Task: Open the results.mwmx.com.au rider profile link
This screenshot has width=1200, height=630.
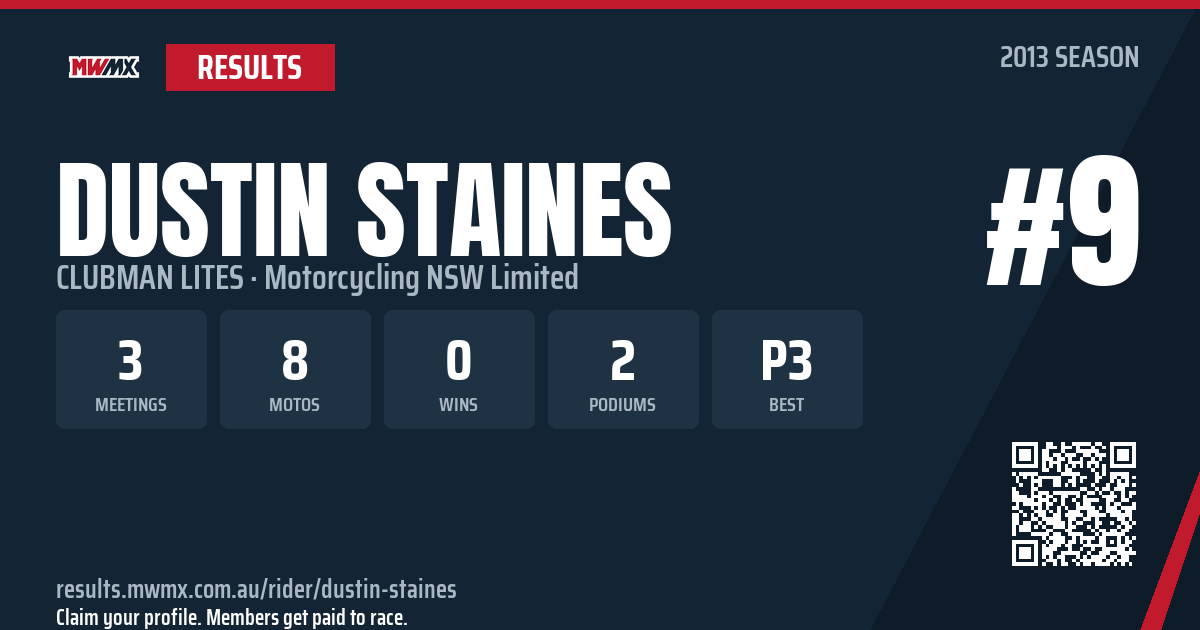Action: tap(256, 588)
